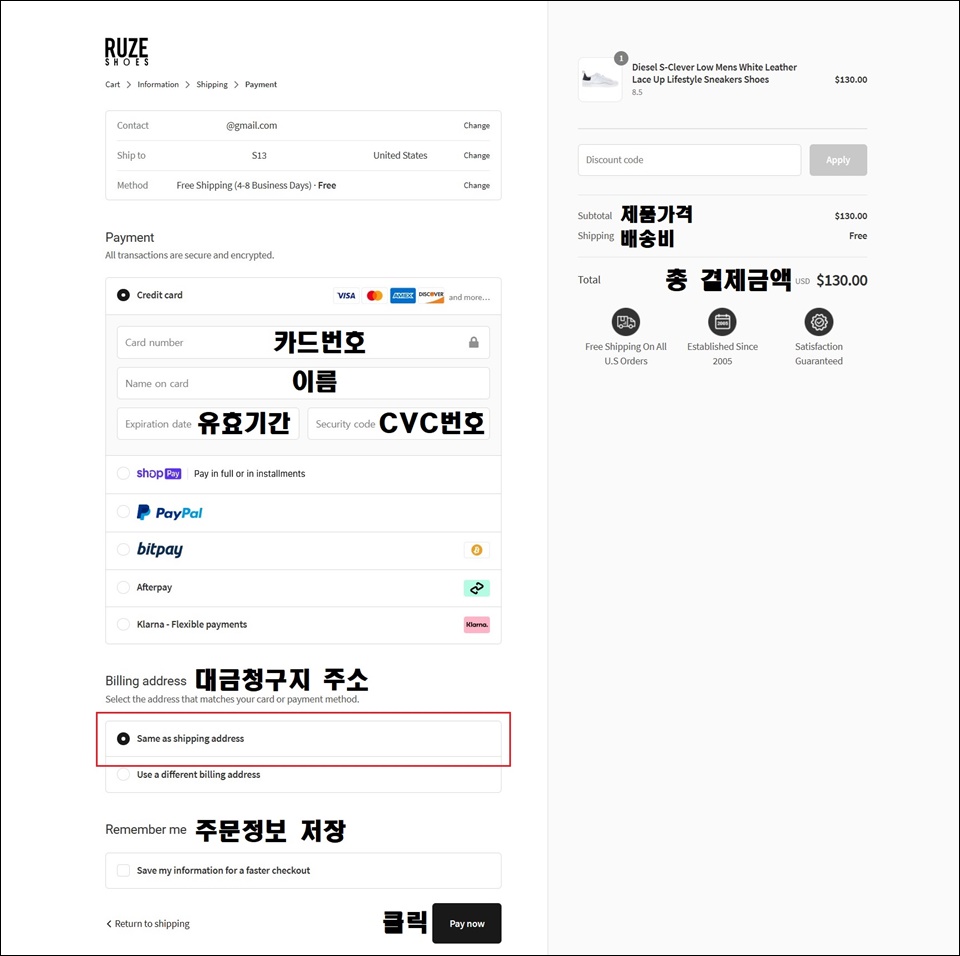Click 'Pay in full or in installments' text

coord(250,473)
